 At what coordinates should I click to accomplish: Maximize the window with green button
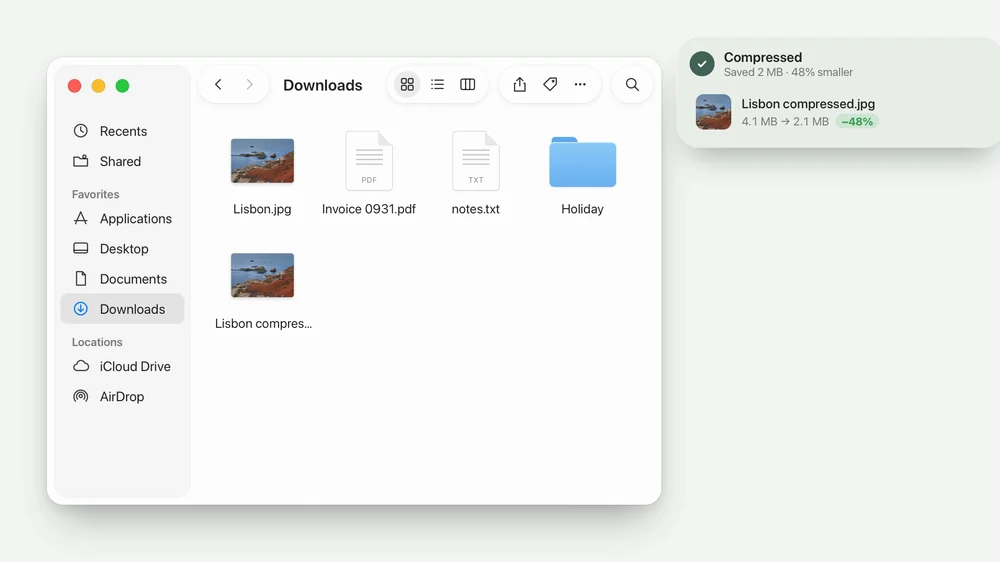point(122,86)
